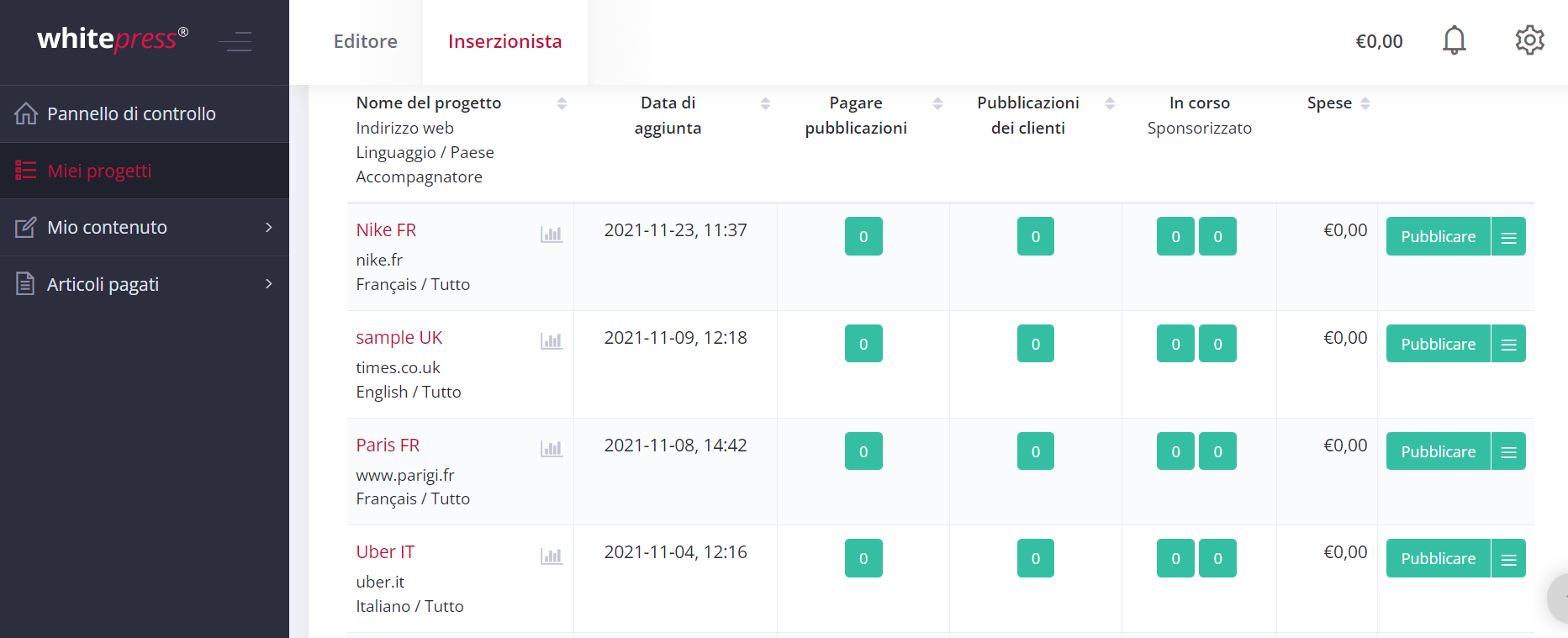Image resolution: width=1568 pixels, height=638 pixels.
Task: Click Pagare pubblicazioni count for Nike FR
Action: coord(863,236)
